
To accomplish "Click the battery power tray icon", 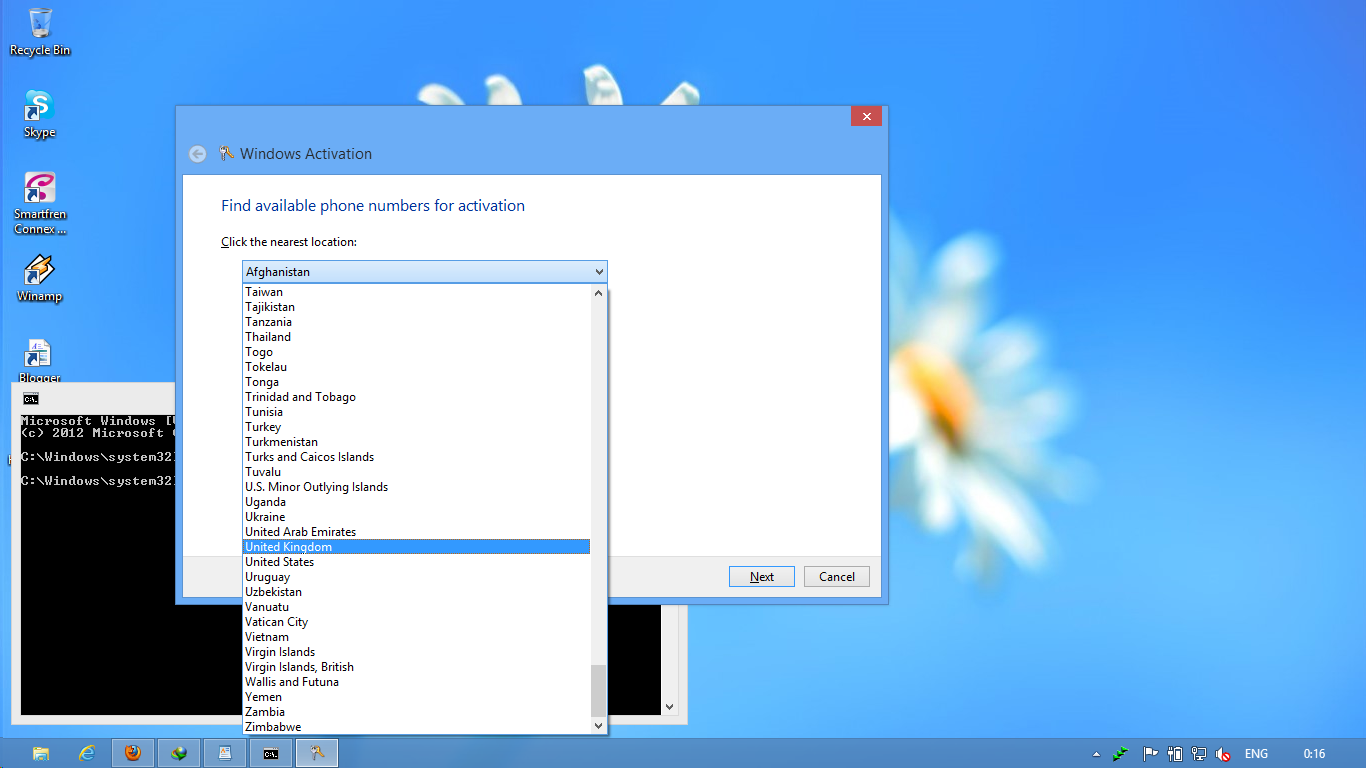I will [x=1176, y=754].
